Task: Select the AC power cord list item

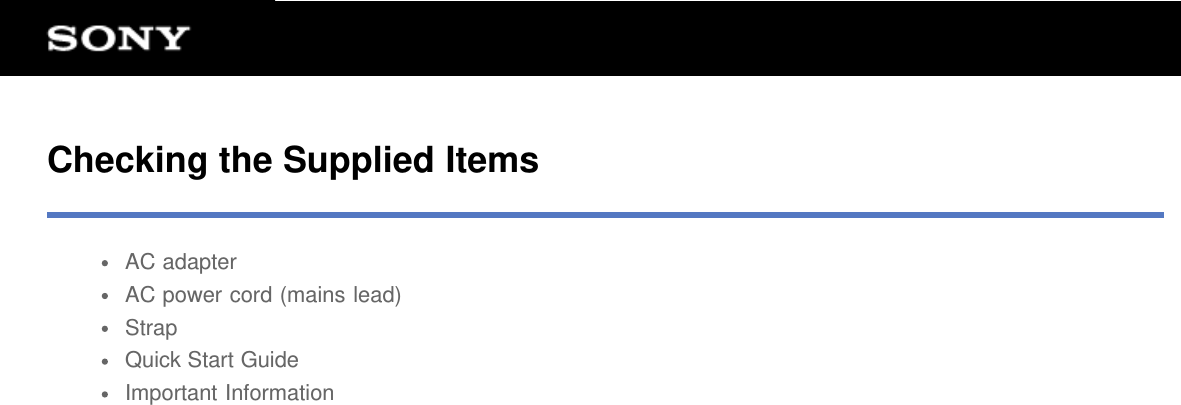Action: 263,295
